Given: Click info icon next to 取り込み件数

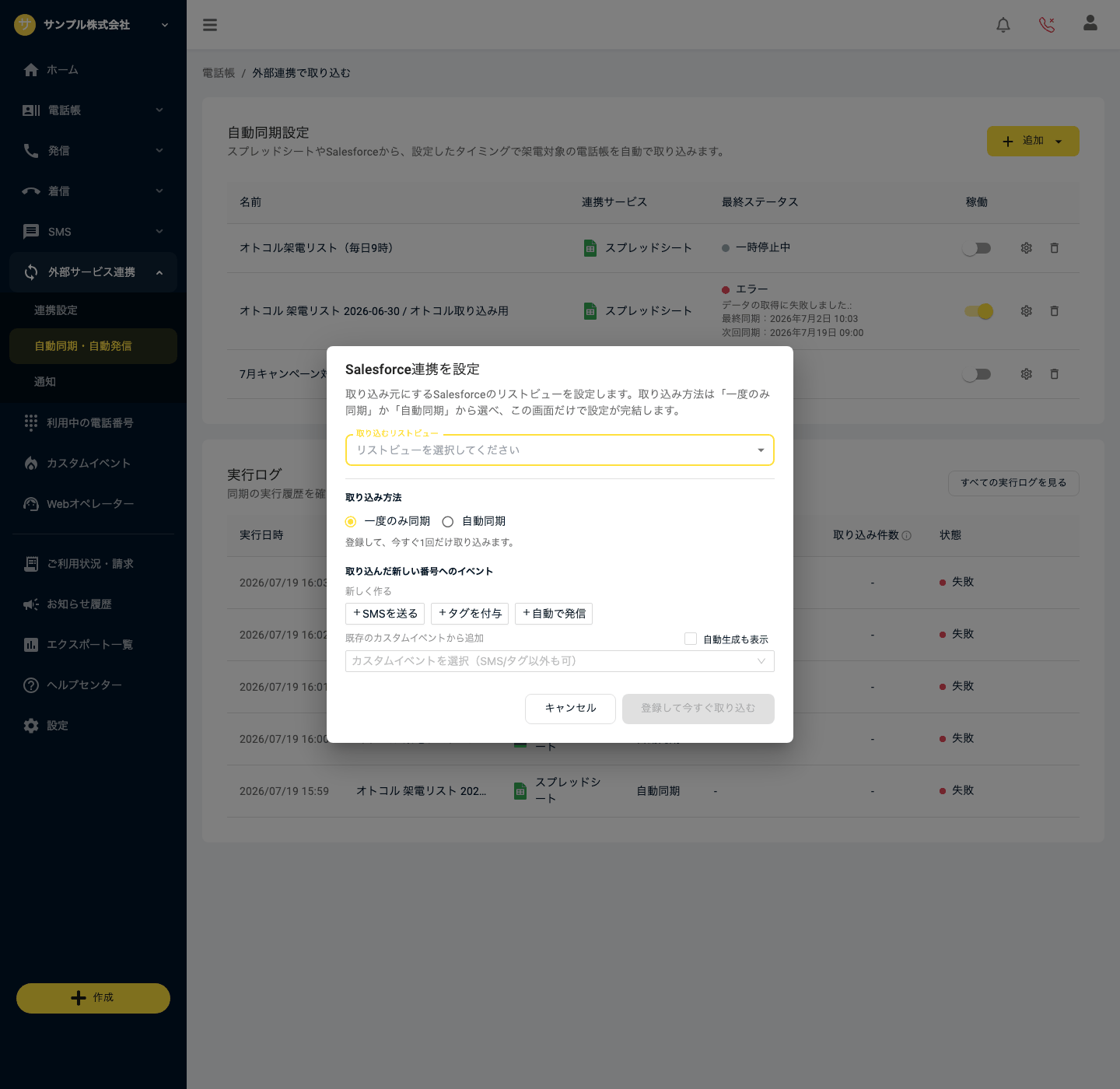Looking at the screenshot, I should [x=907, y=535].
